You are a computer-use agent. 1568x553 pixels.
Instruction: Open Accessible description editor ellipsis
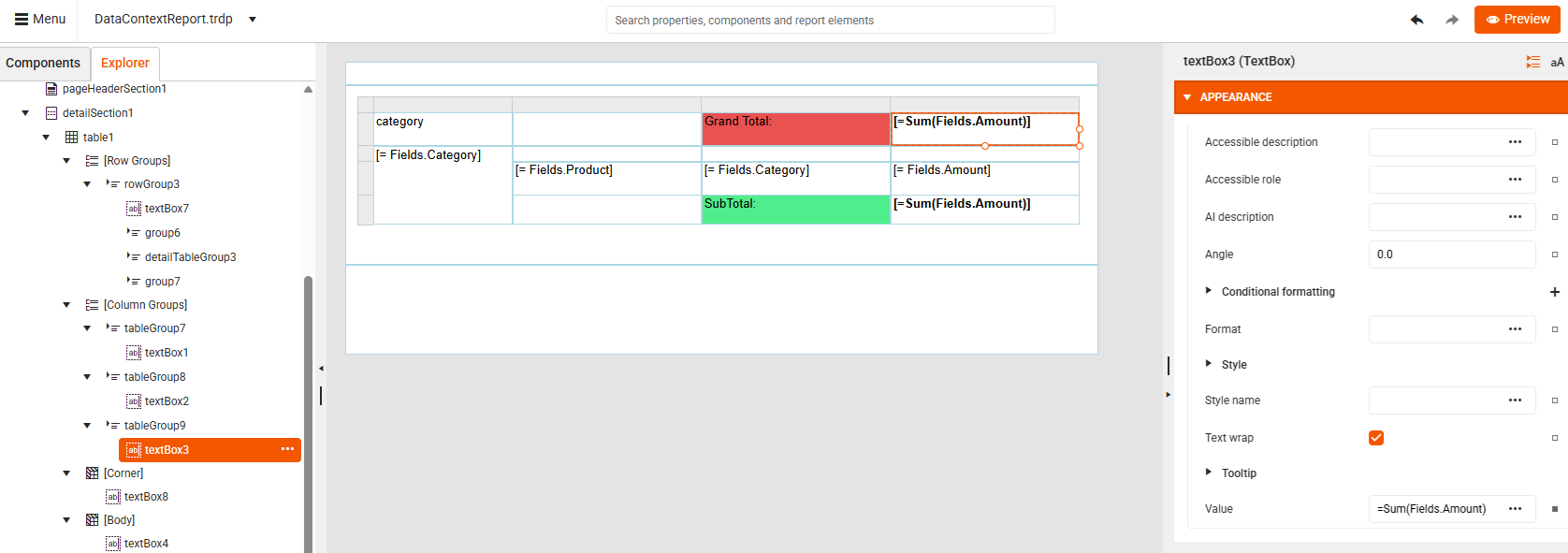coord(1515,142)
